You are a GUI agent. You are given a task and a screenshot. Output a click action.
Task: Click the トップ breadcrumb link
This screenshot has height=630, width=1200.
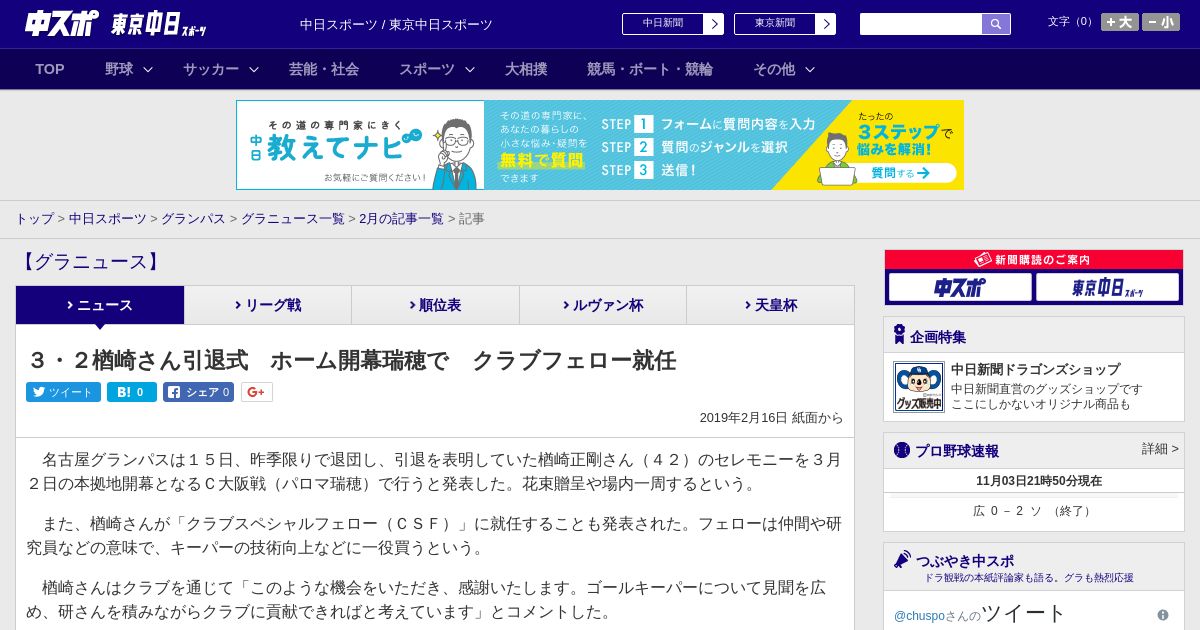click(x=34, y=219)
